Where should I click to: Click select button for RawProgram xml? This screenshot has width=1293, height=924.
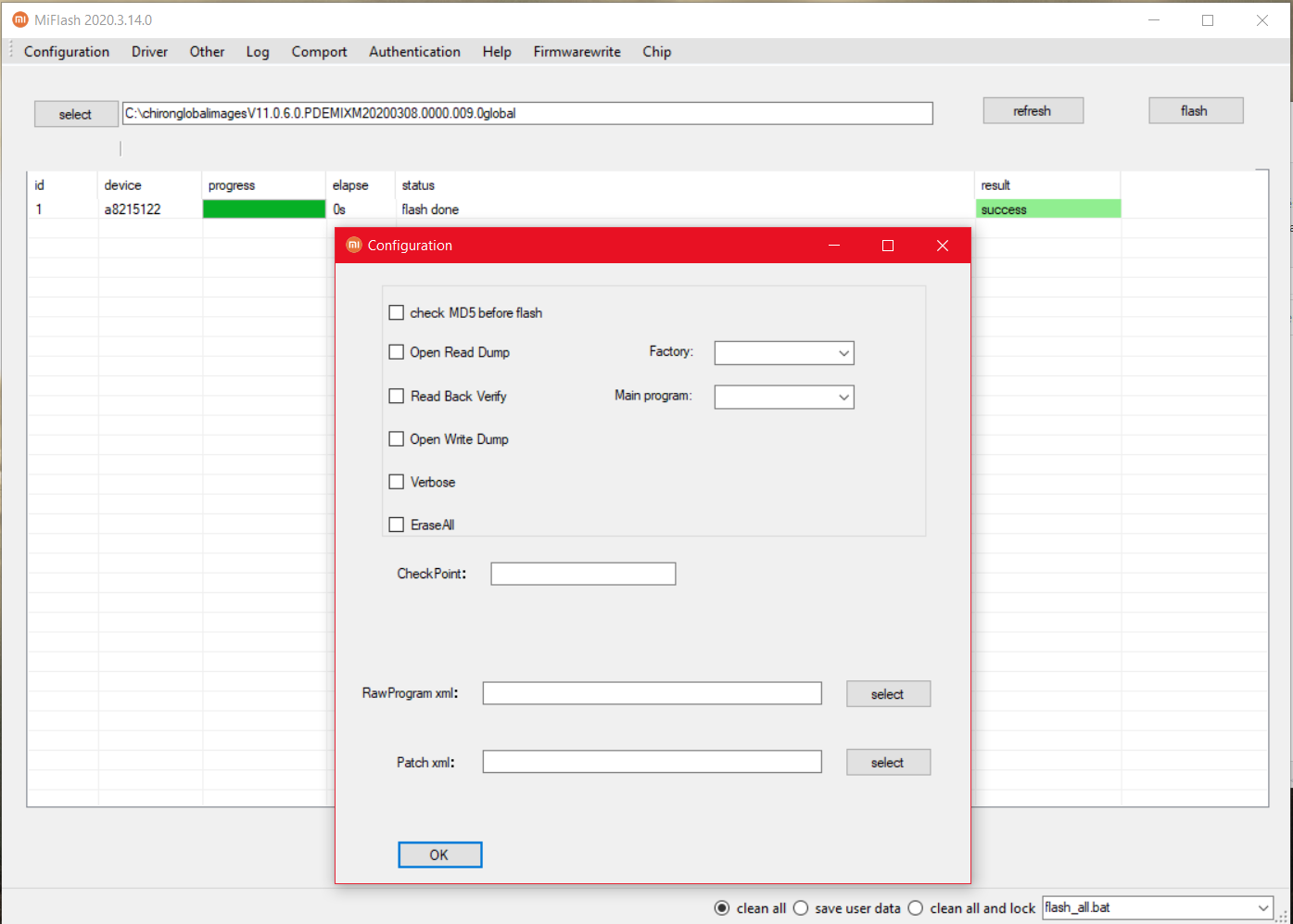(x=888, y=694)
